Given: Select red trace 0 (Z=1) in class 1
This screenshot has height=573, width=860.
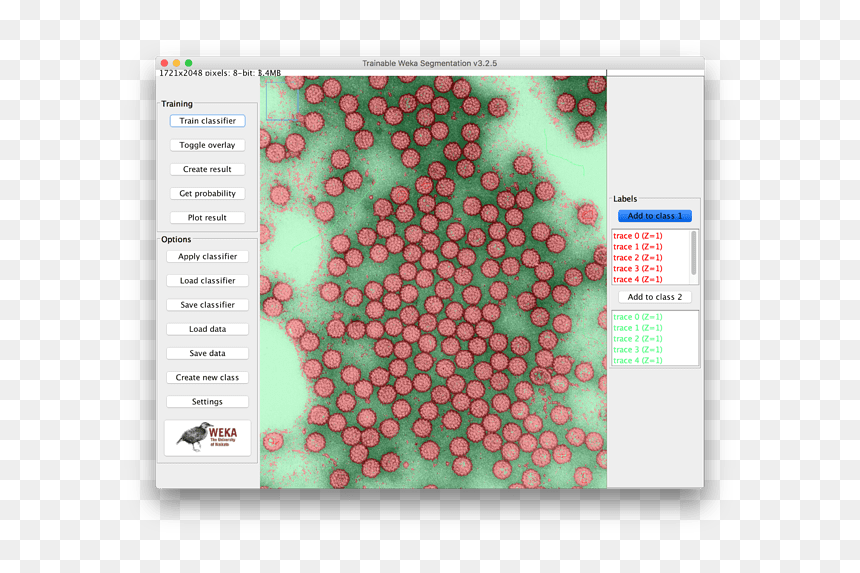Looking at the screenshot, I should click(638, 236).
